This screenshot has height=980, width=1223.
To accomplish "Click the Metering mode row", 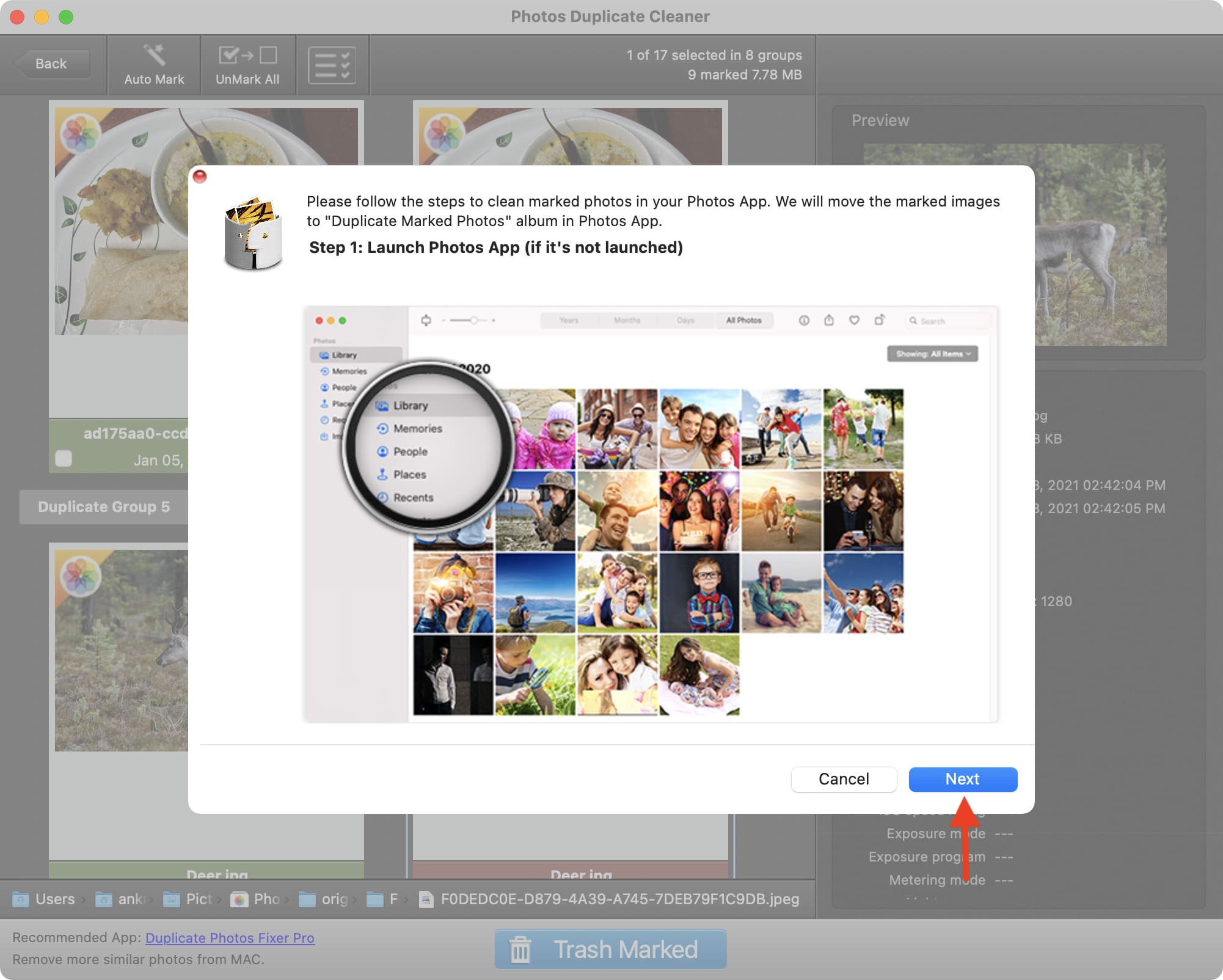I will click(x=951, y=880).
